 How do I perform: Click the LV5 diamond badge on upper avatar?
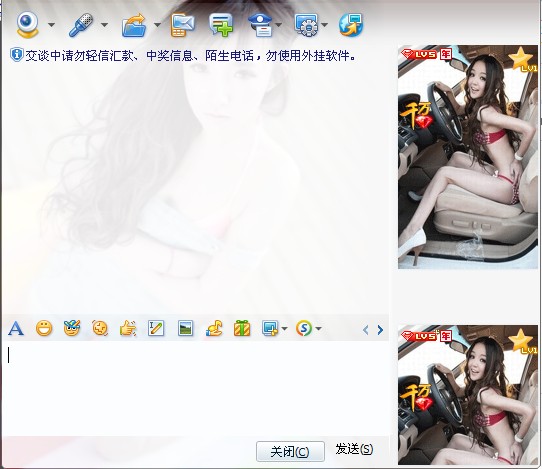point(419,54)
